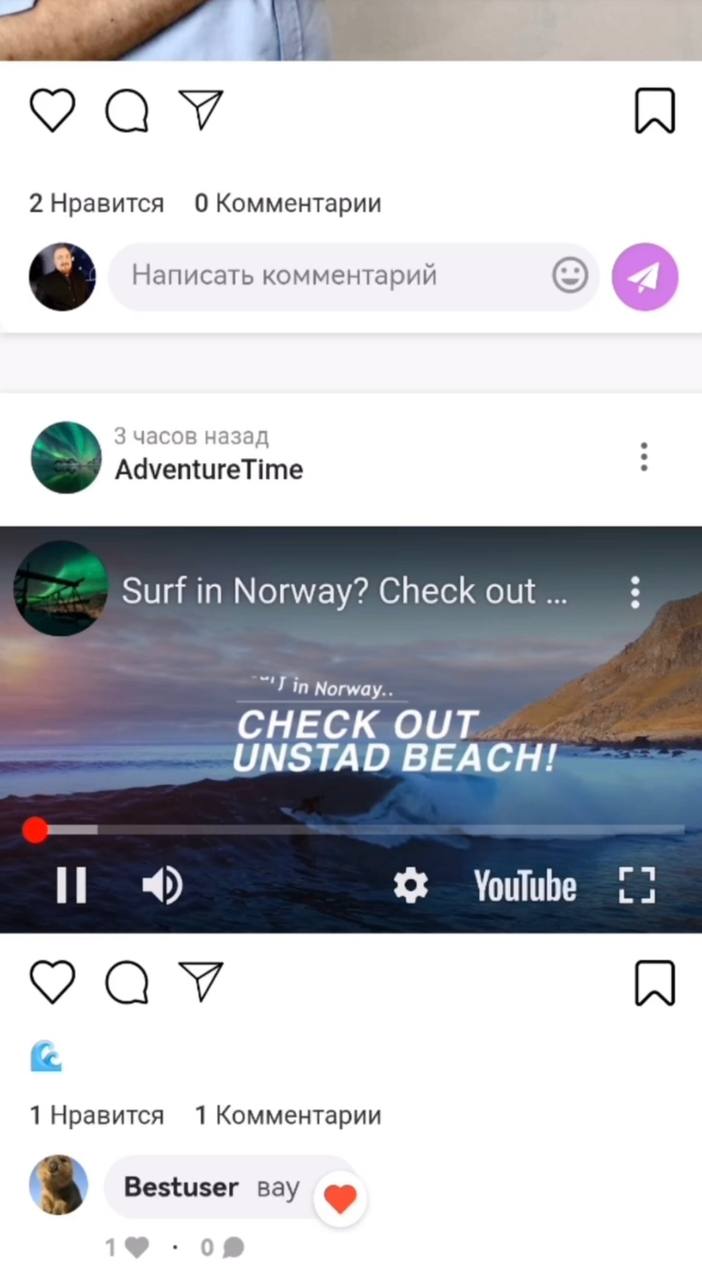702x1280 pixels.
Task: Like the top post with heart icon
Action: click(x=52, y=110)
